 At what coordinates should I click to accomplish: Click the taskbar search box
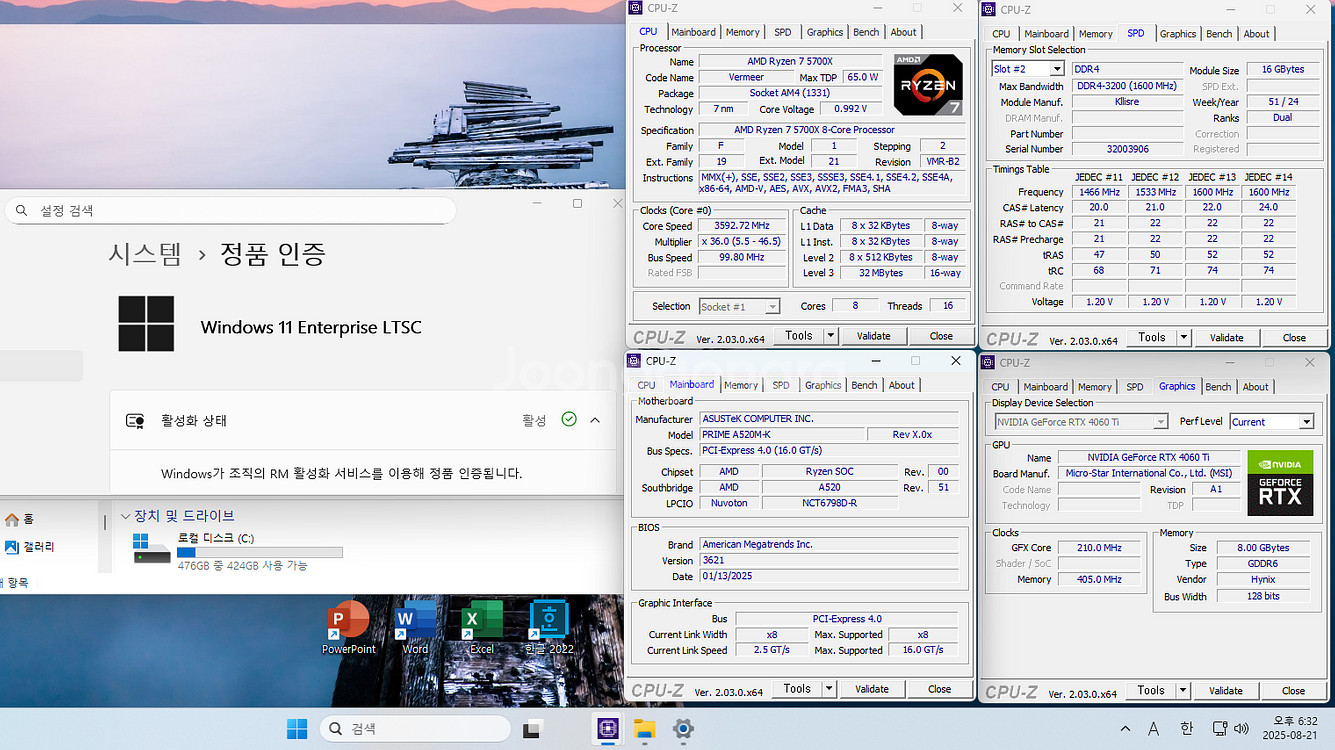[x=416, y=729]
